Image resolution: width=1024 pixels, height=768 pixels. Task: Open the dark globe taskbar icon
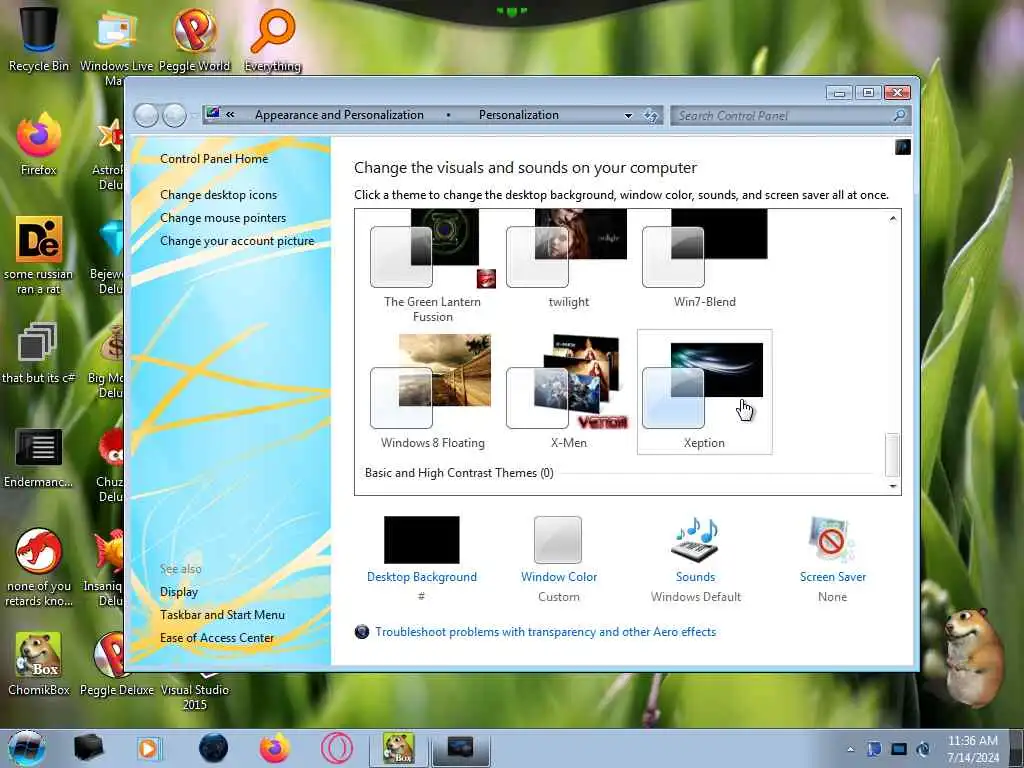(x=213, y=748)
